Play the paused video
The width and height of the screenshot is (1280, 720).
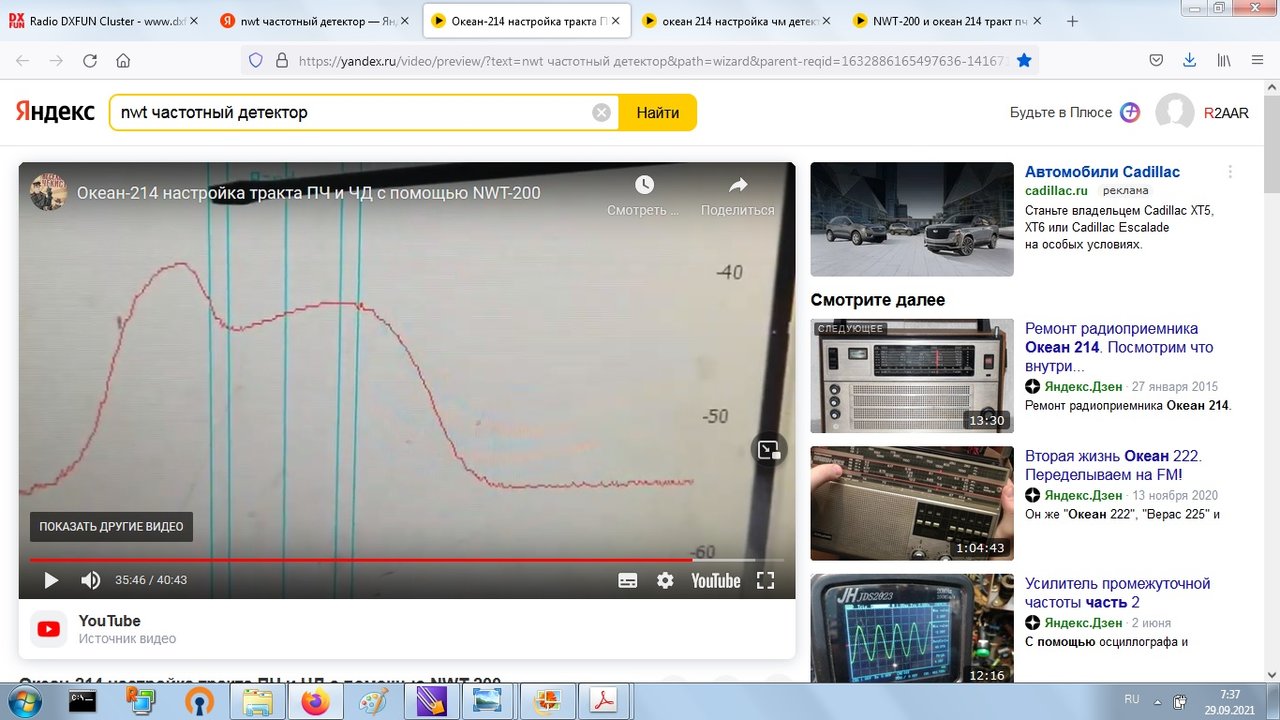click(51, 580)
